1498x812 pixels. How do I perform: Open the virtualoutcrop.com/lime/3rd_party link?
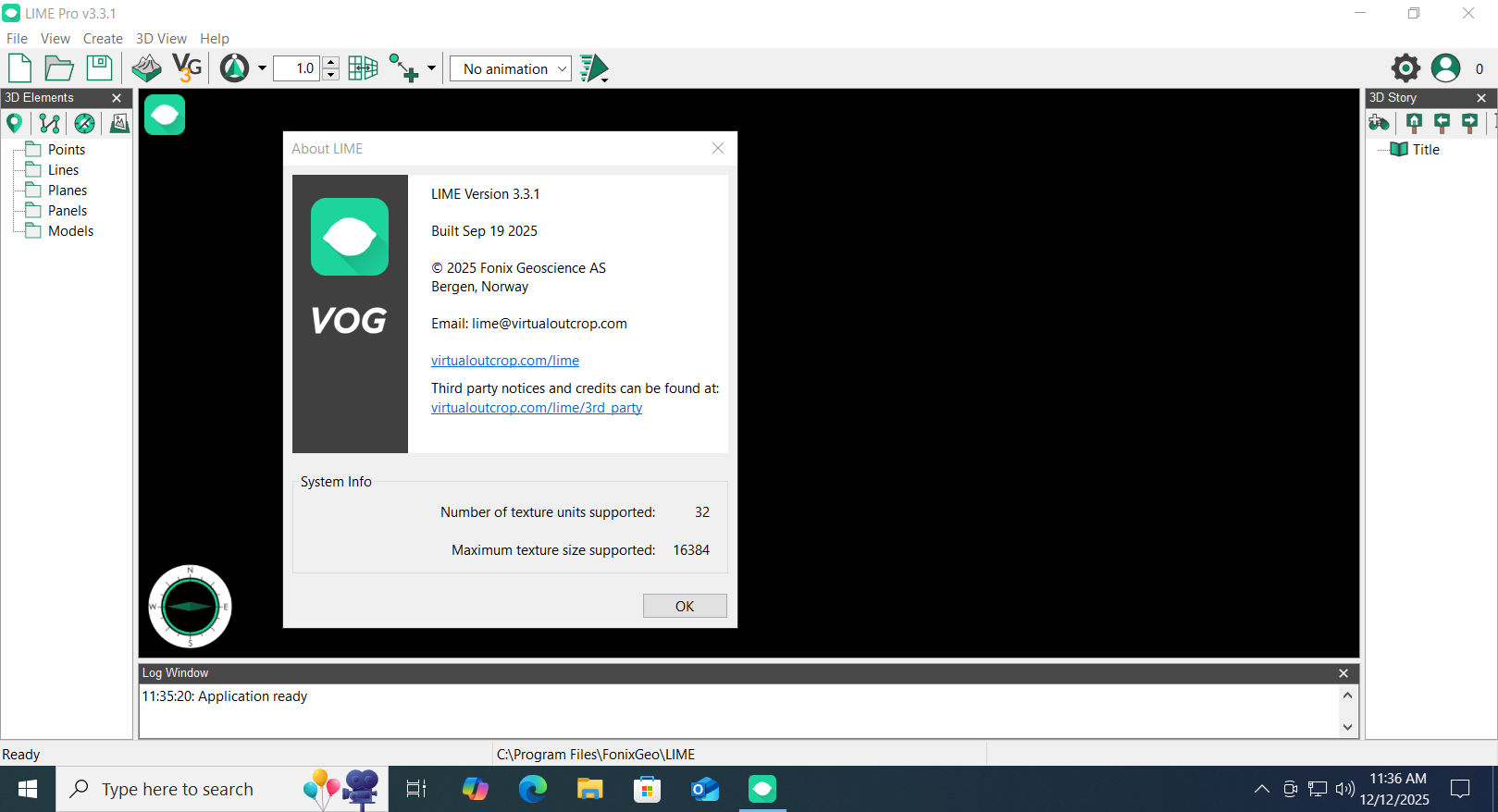point(537,408)
